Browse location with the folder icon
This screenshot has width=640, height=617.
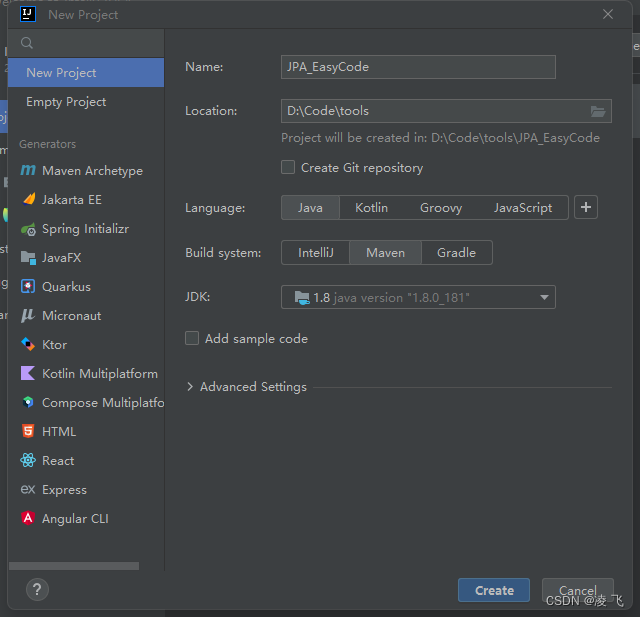598,111
